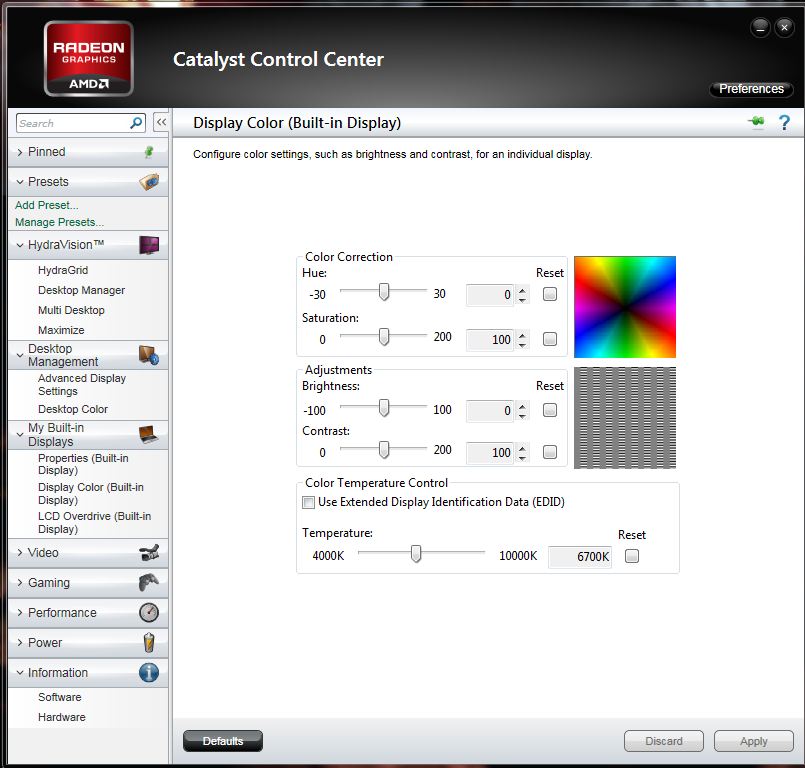Click the blue Information icon
The height and width of the screenshot is (768, 805).
(149, 672)
